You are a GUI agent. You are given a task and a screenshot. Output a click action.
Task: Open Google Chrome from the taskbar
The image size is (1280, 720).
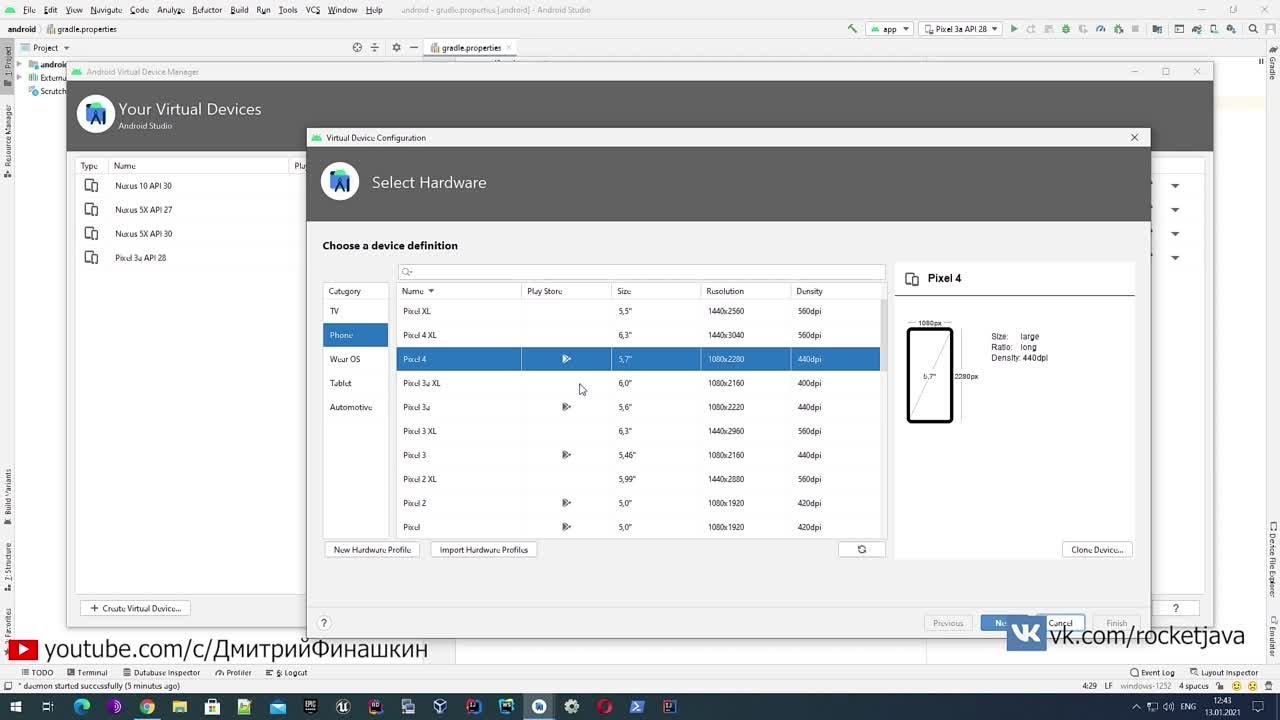[x=147, y=707]
